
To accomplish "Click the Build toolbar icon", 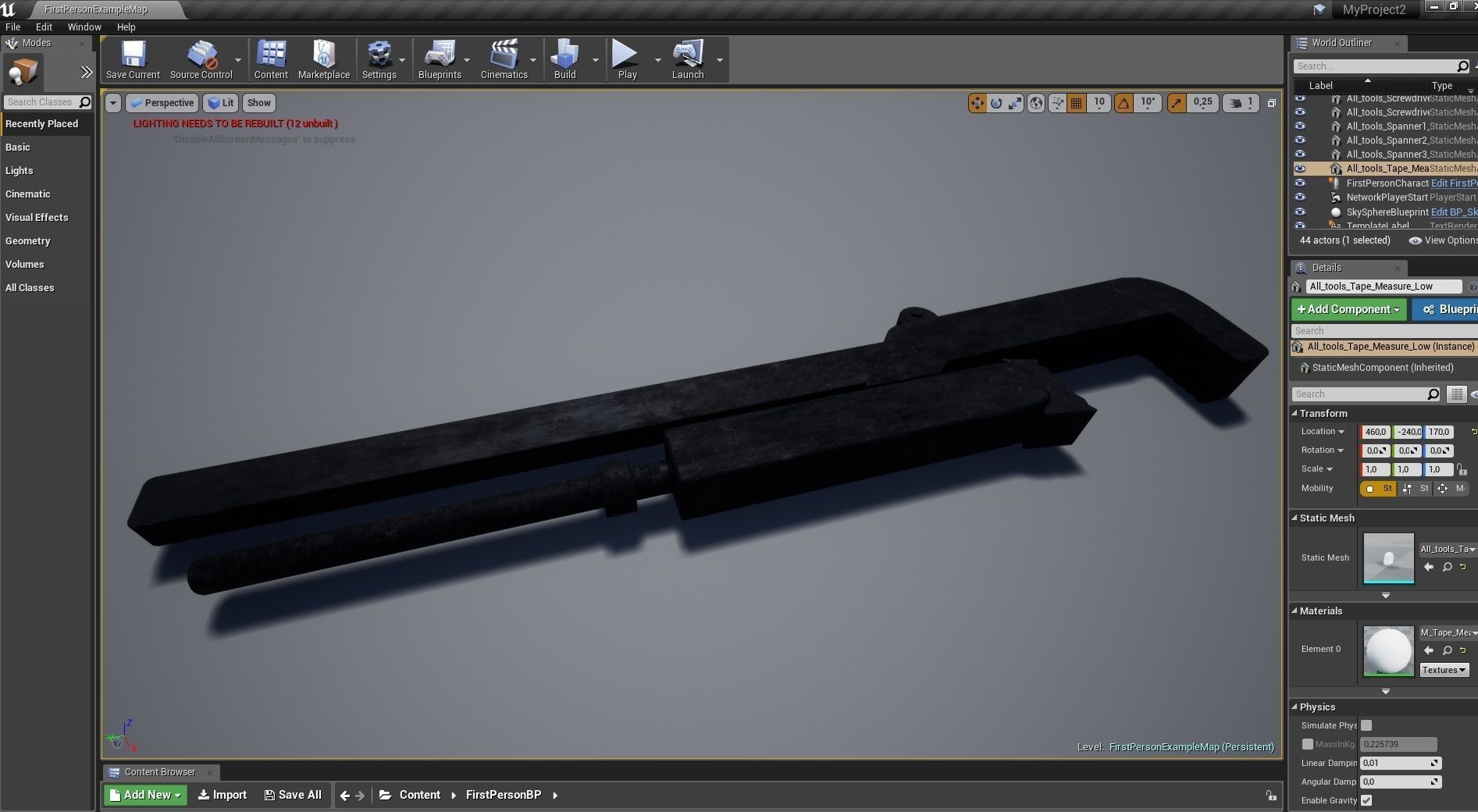I will (564, 59).
